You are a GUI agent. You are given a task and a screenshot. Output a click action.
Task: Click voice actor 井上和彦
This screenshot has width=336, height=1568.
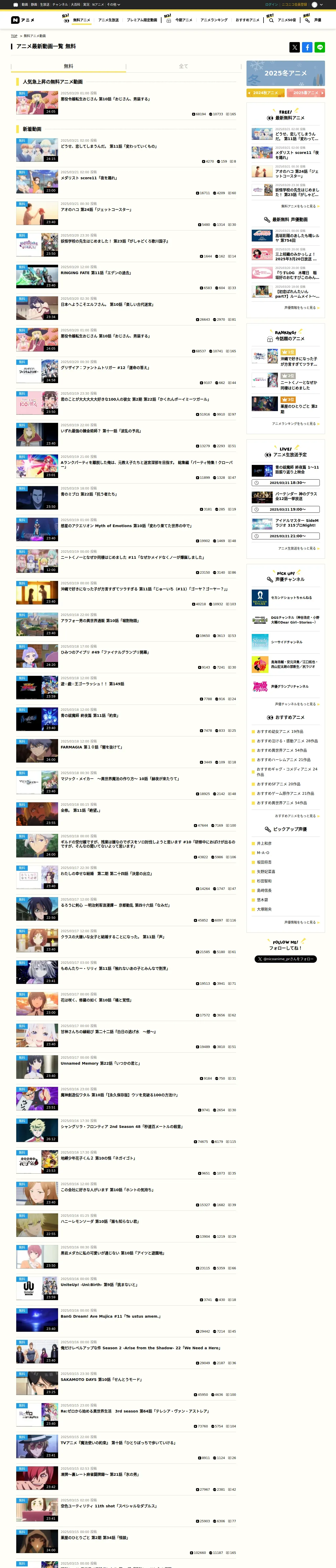[x=264, y=844]
